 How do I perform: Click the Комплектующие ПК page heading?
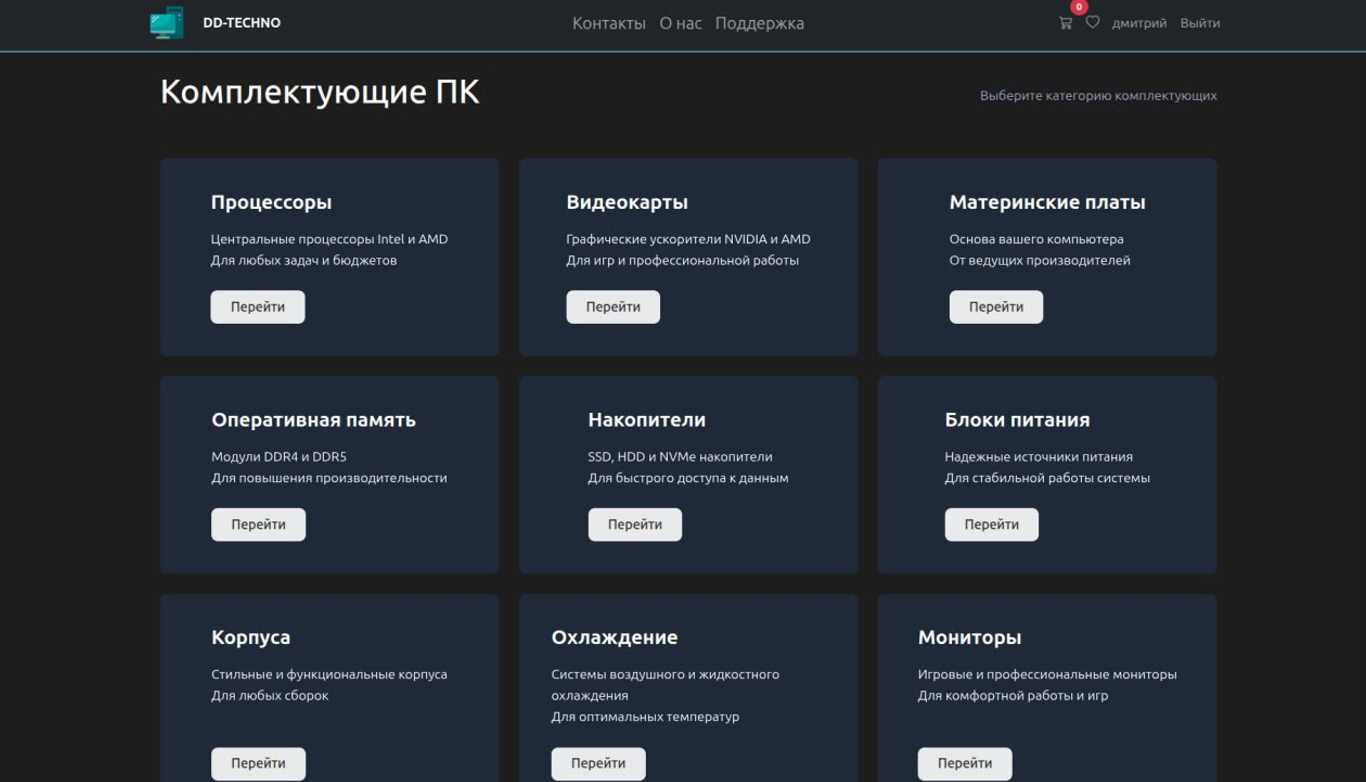(x=319, y=92)
